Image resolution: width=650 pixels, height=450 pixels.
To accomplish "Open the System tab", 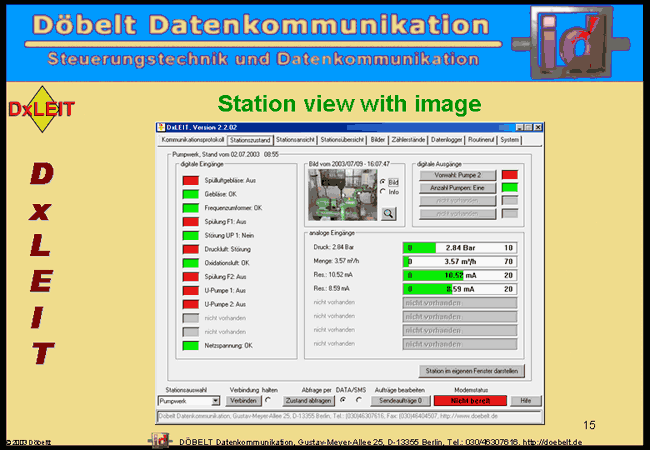I will (x=509, y=140).
